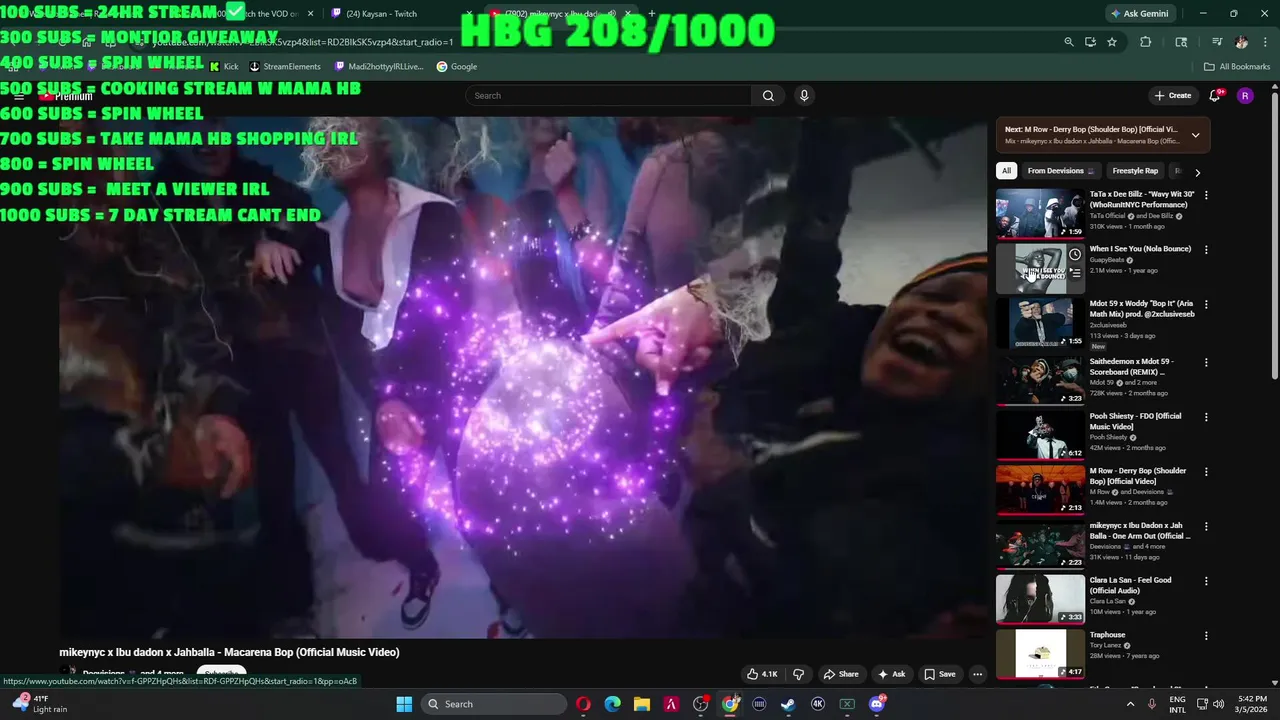Open more actions ellipsis under video
This screenshot has height=720, width=1280.
point(978,674)
